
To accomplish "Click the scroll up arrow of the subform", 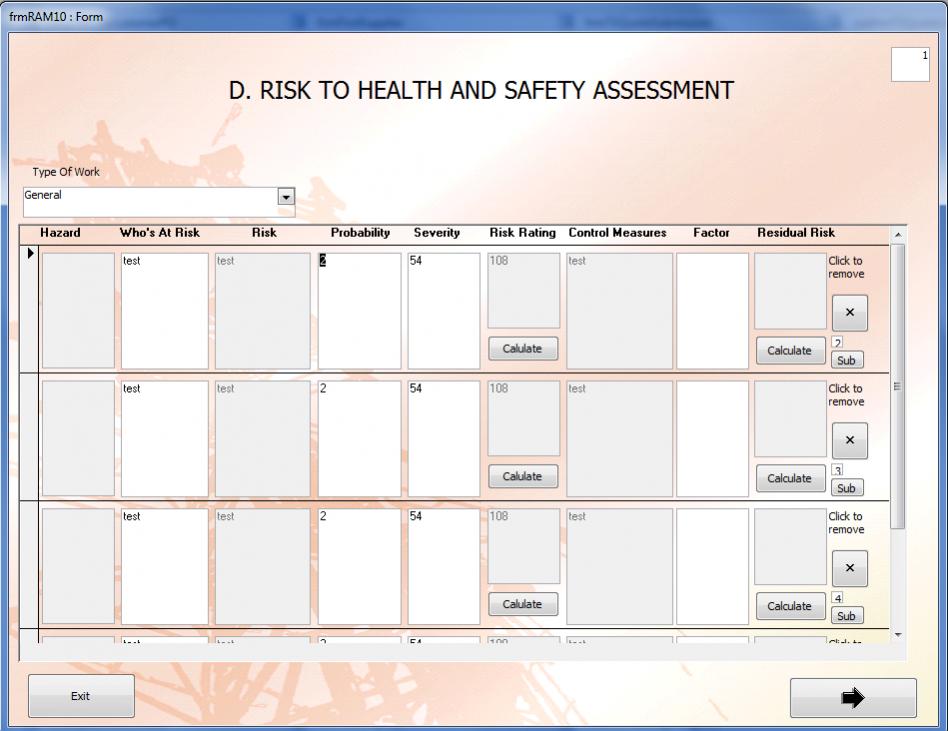I will click(x=898, y=235).
